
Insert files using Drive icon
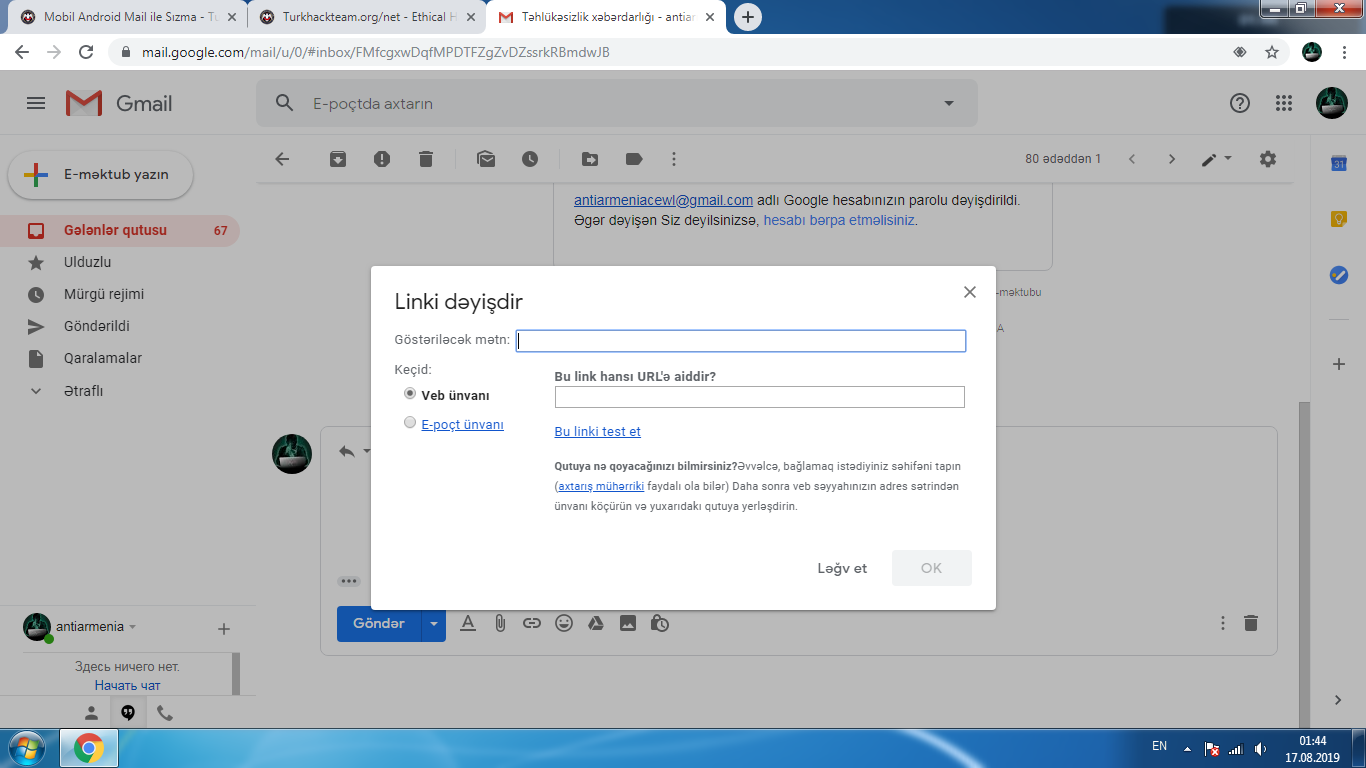point(595,623)
